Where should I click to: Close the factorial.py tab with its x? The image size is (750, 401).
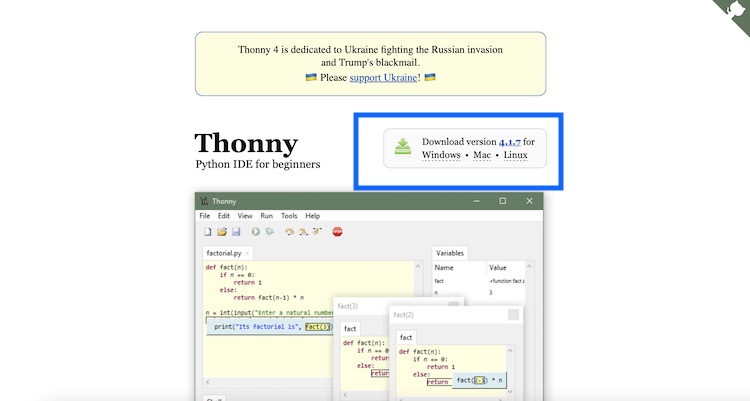coord(247,253)
